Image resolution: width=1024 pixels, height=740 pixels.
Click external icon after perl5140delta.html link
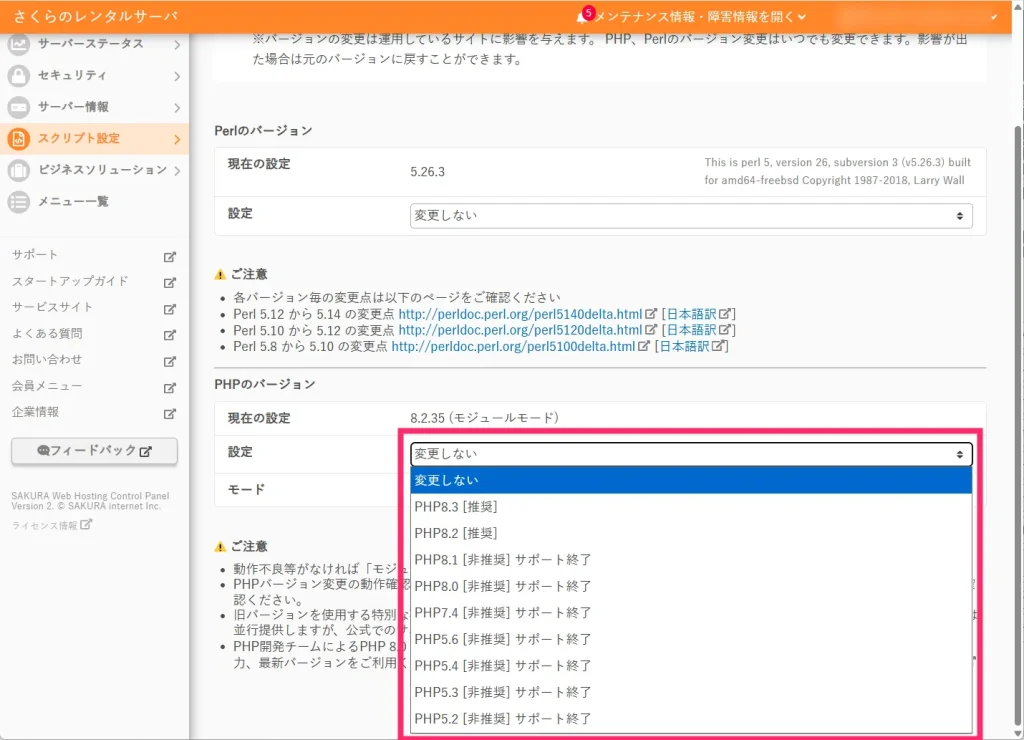(x=650, y=314)
